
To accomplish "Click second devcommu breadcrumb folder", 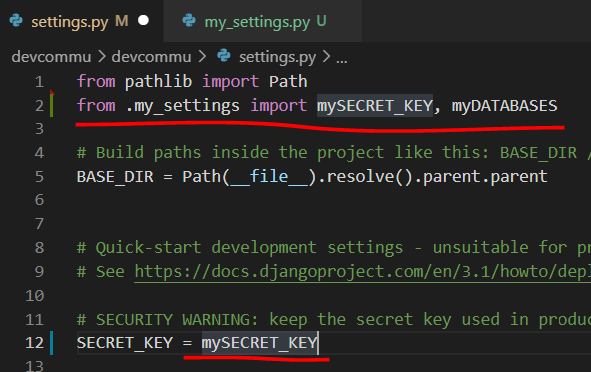I will coord(152,57).
